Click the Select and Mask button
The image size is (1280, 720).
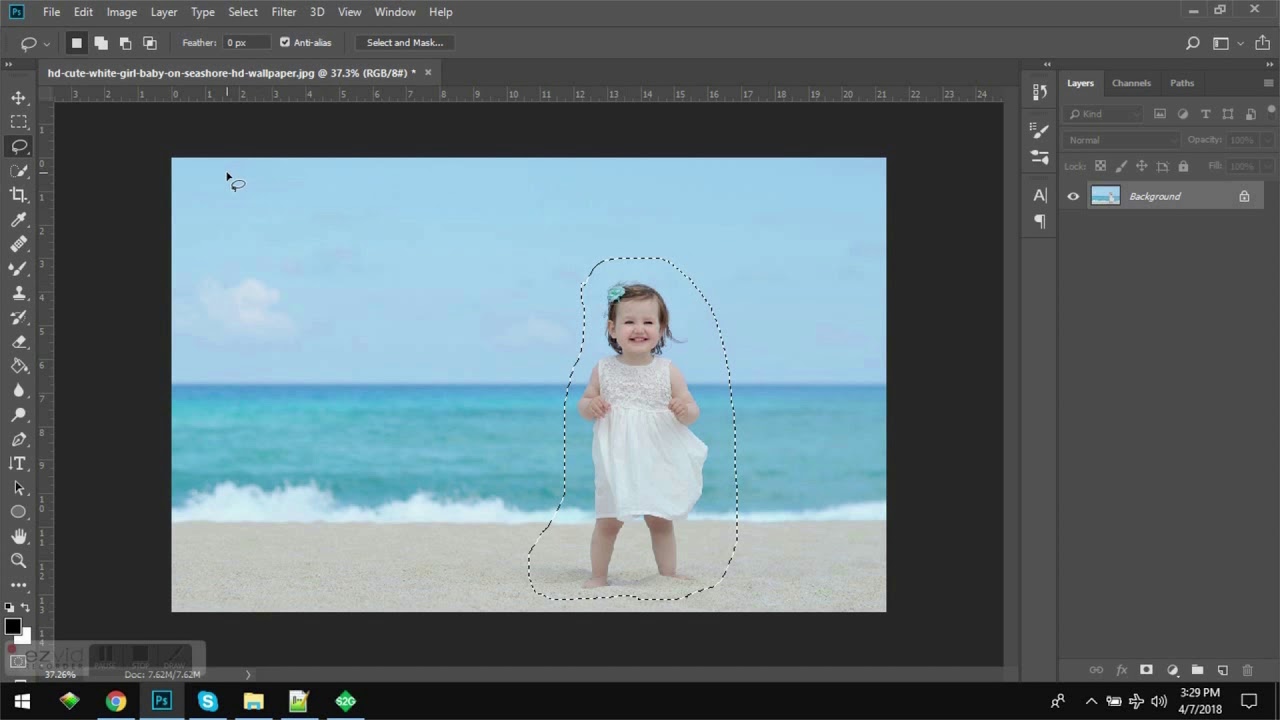coord(404,43)
